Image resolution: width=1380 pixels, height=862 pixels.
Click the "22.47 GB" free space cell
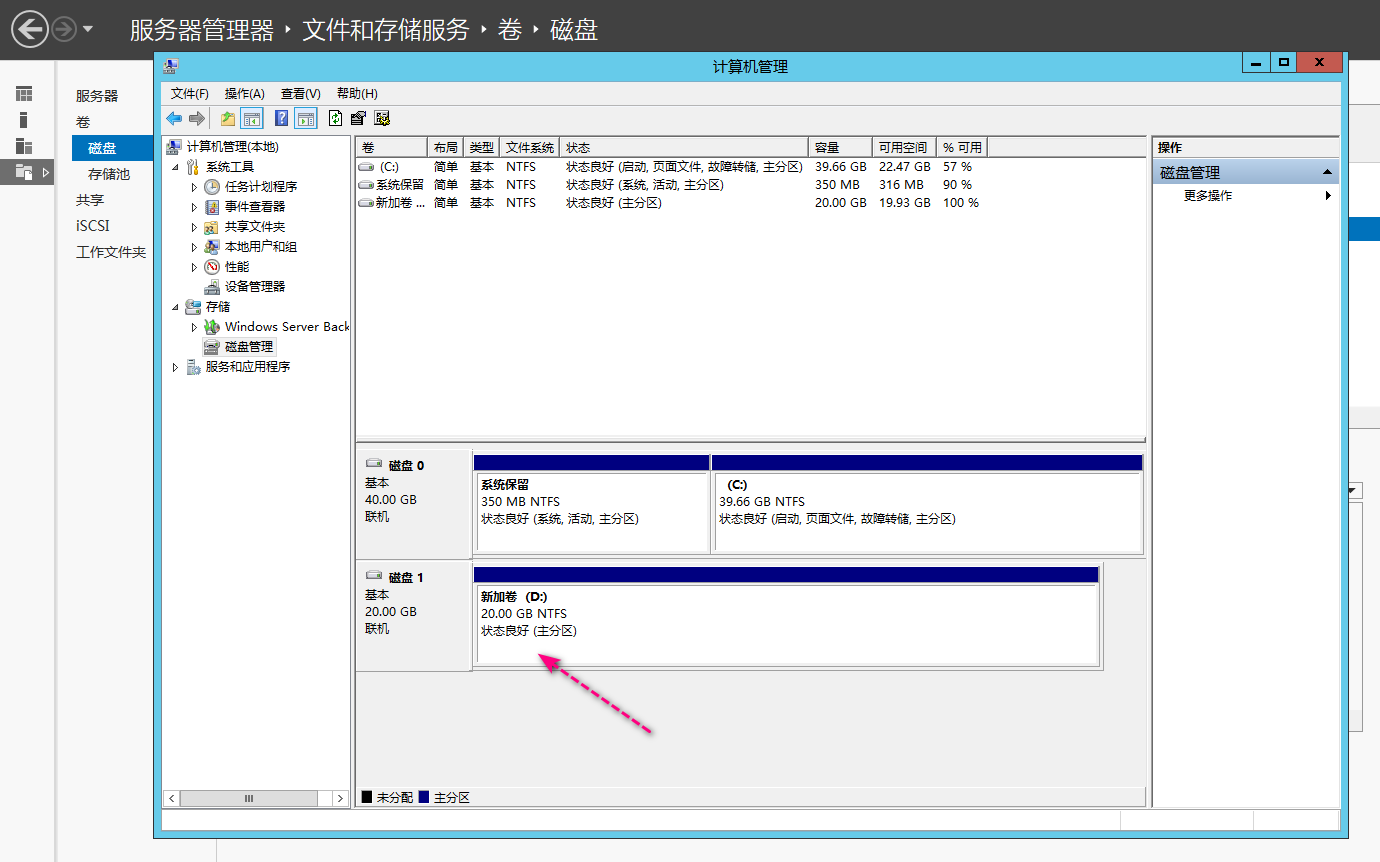point(905,167)
